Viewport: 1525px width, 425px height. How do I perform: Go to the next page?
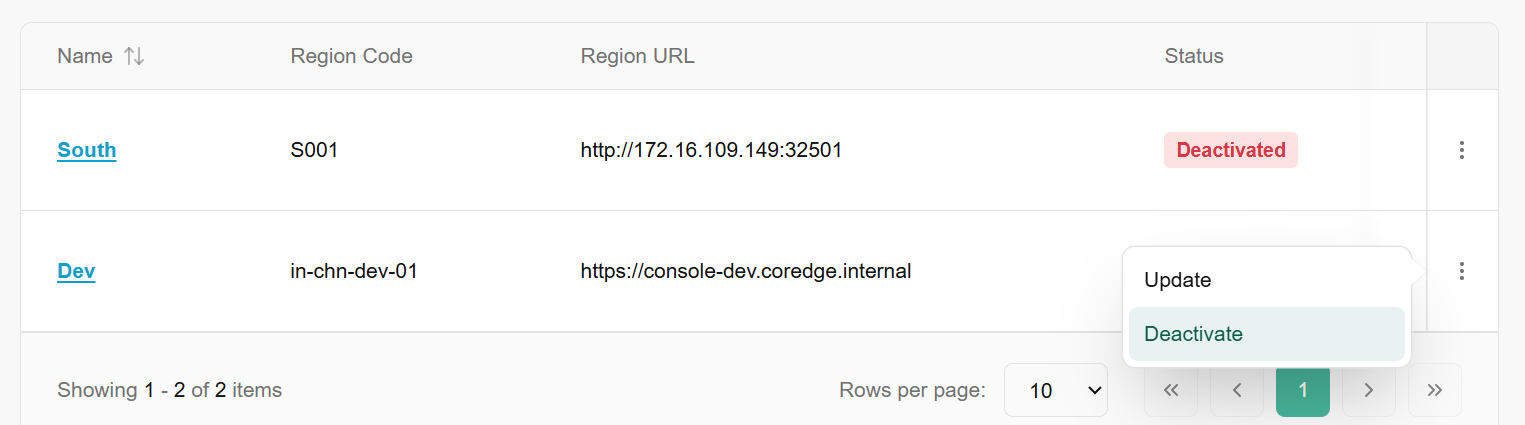tap(1369, 390)
